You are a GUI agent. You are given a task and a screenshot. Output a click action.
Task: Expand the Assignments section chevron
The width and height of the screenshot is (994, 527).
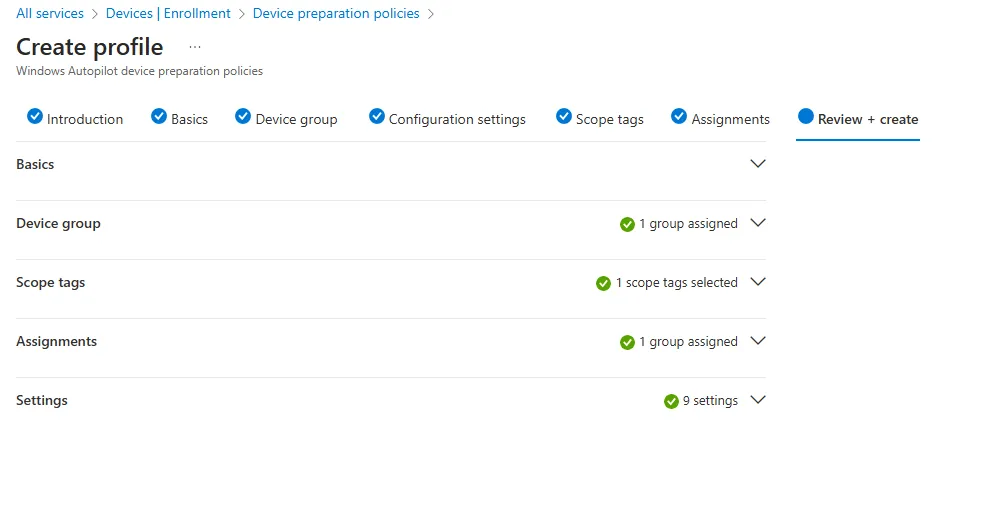[x=758, y=341]
